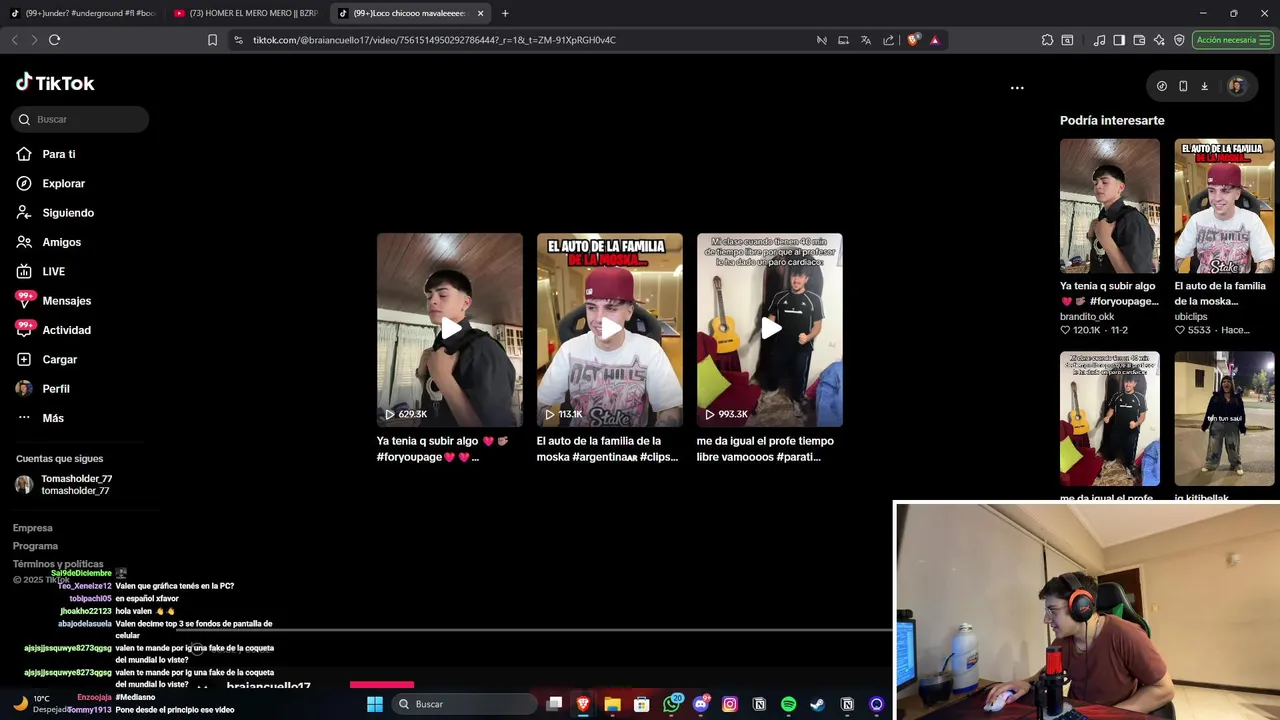Open the kitibellak suggested video thumbnail
The height and width of the screenshot is (720, 1280).
click(x=1224, y=418)
